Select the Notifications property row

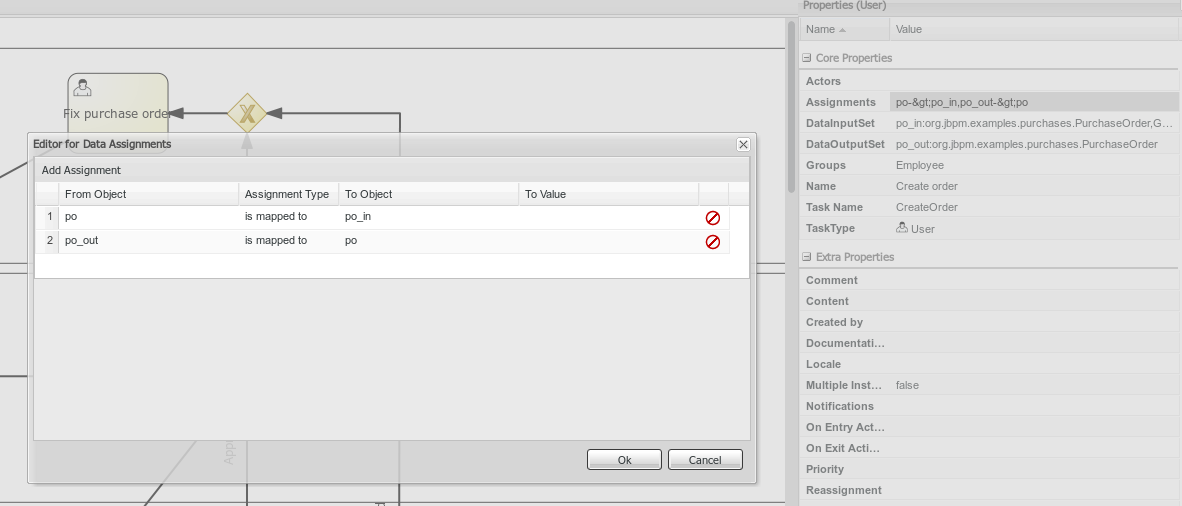[x=989, y=407]
